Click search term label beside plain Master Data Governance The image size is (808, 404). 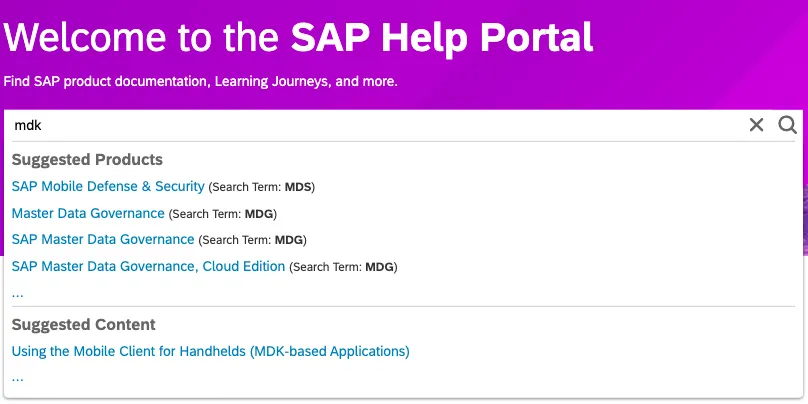[x=223, y=214]
